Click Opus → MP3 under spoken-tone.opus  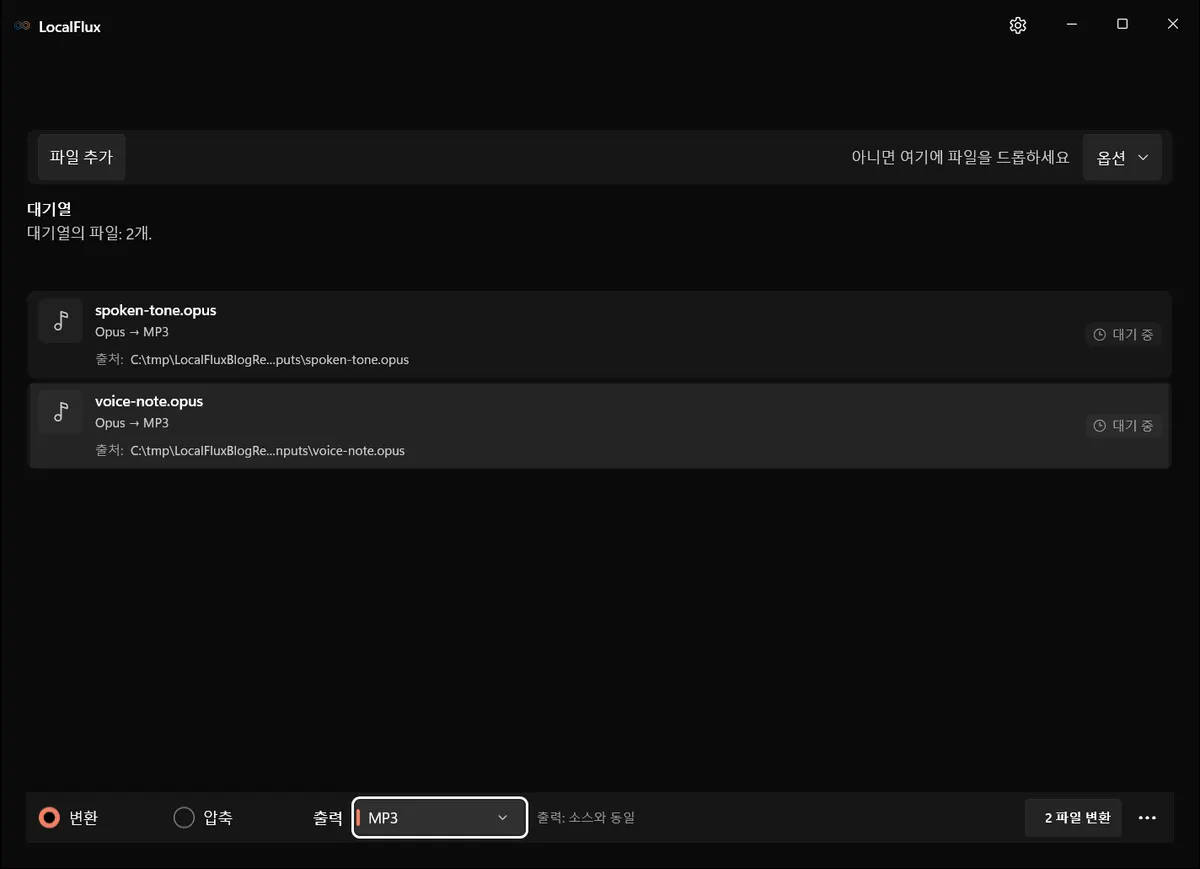click(132, 332)
